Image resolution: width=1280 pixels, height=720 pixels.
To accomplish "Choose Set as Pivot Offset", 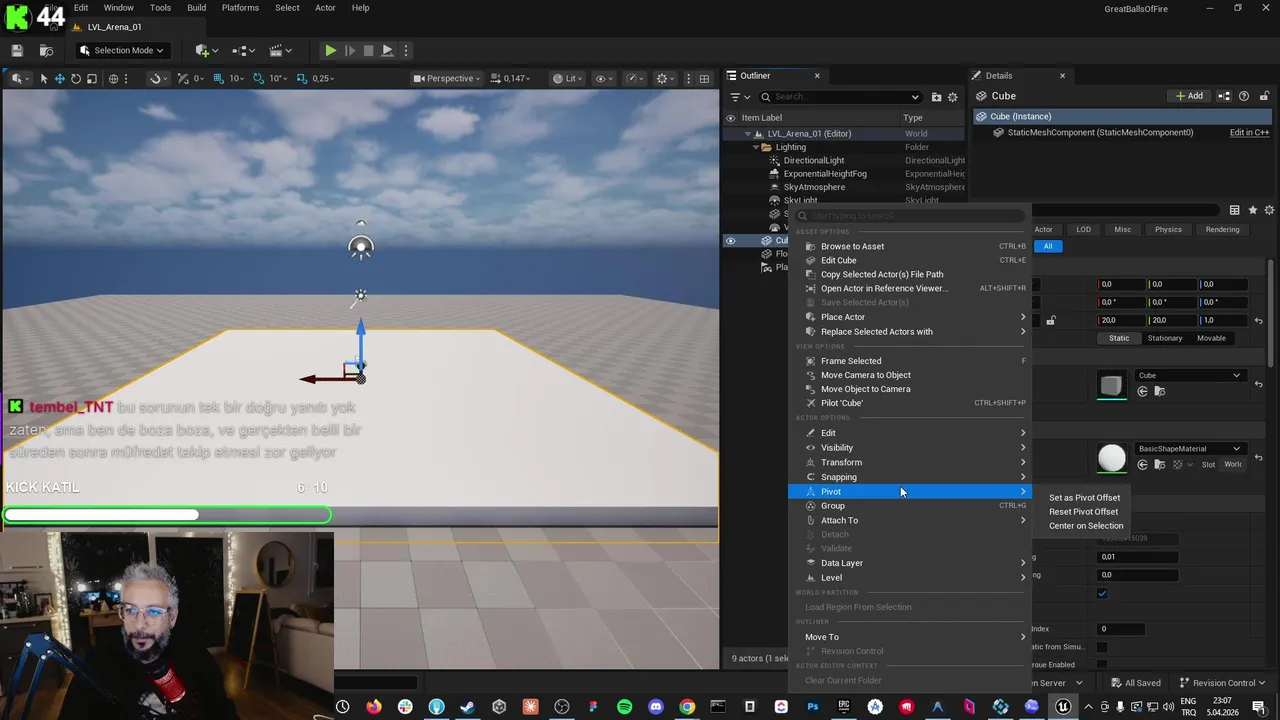I will coord(1084,497).
